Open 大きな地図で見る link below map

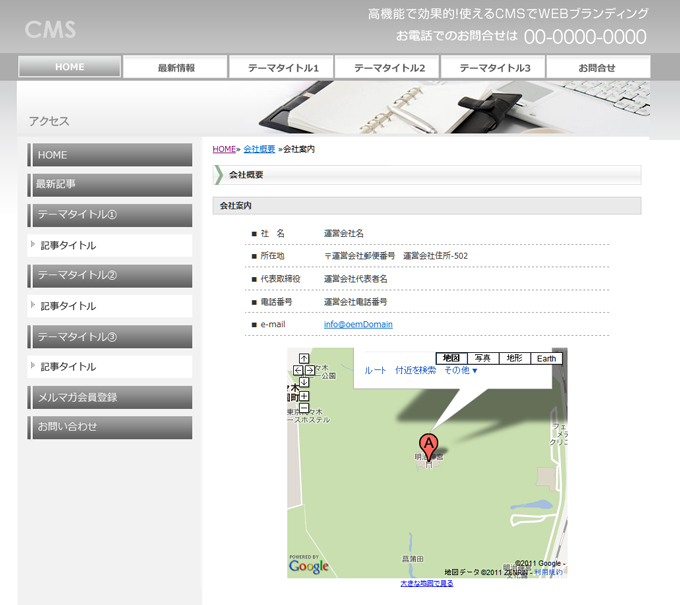tap(427, 583)
